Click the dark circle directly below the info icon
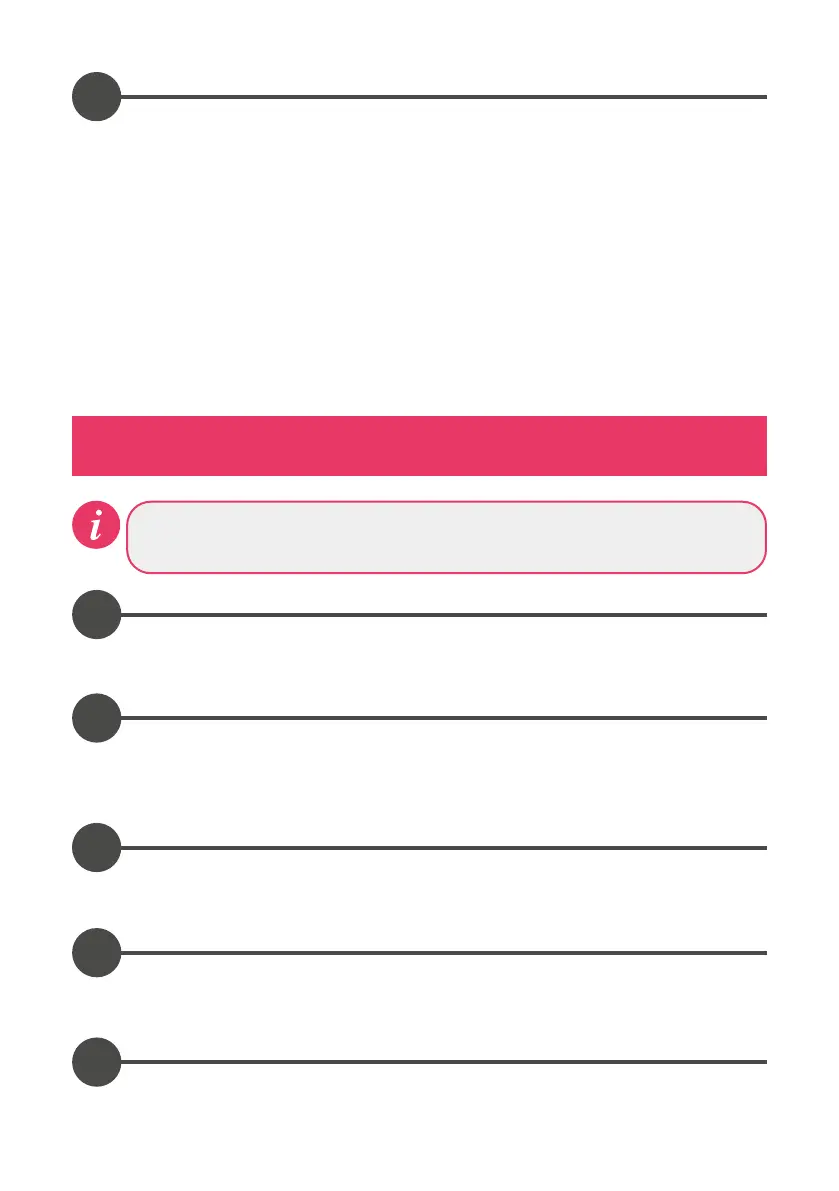Image resolution: width=839 pixels, height=1191 pixels. point(96,615)
